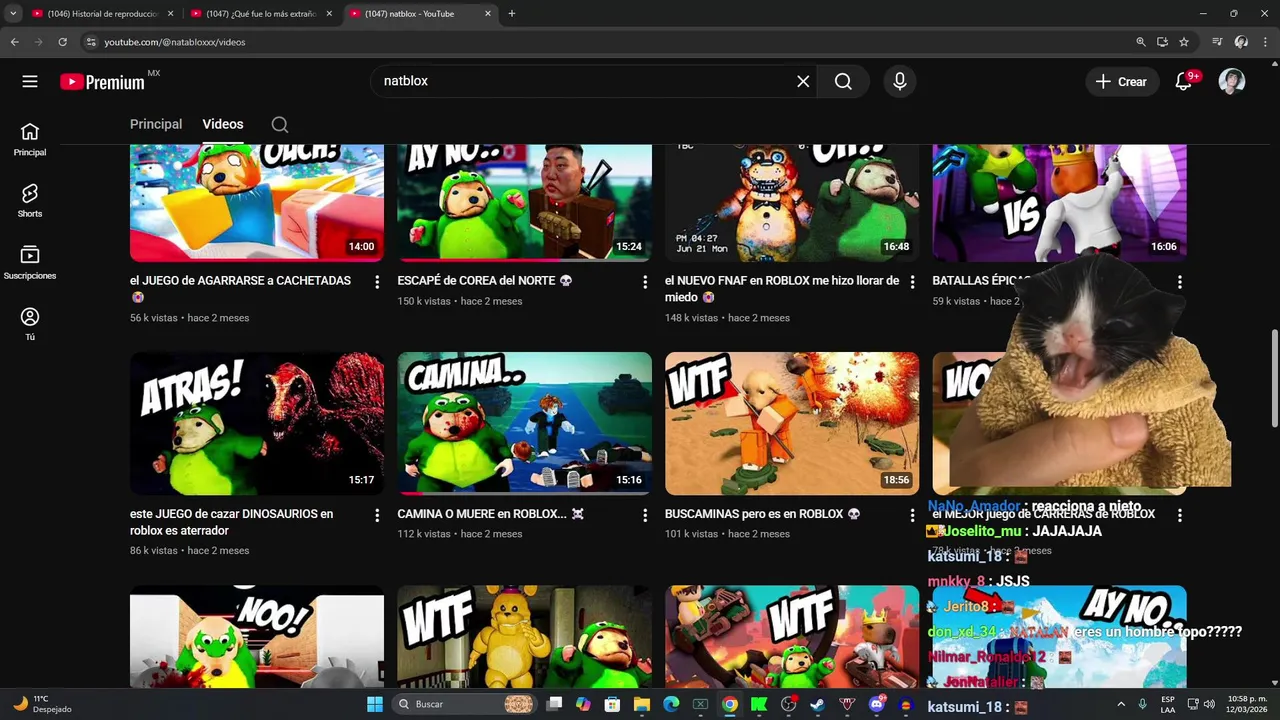Open options for cazar DINOSAURIOS video
Viewport: 1280px width, 720px height.
pyautogui.click(x=377, y=516)
